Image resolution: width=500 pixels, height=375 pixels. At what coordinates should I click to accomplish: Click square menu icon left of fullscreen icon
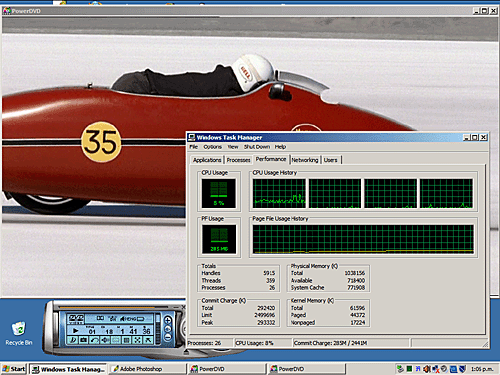[126, 340]
